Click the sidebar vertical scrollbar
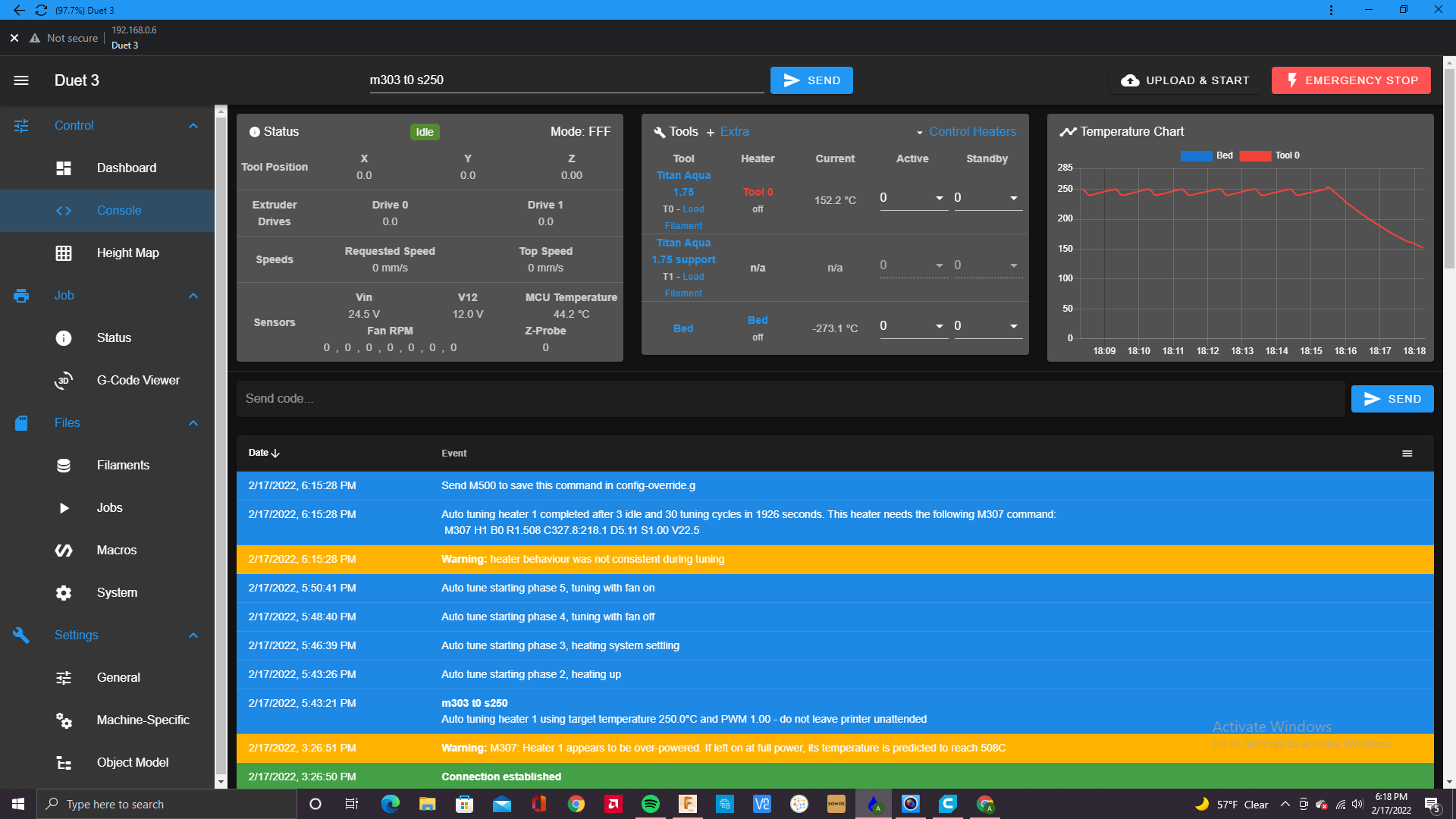Viewport: 1456px width, 819px height. point(221,447)
